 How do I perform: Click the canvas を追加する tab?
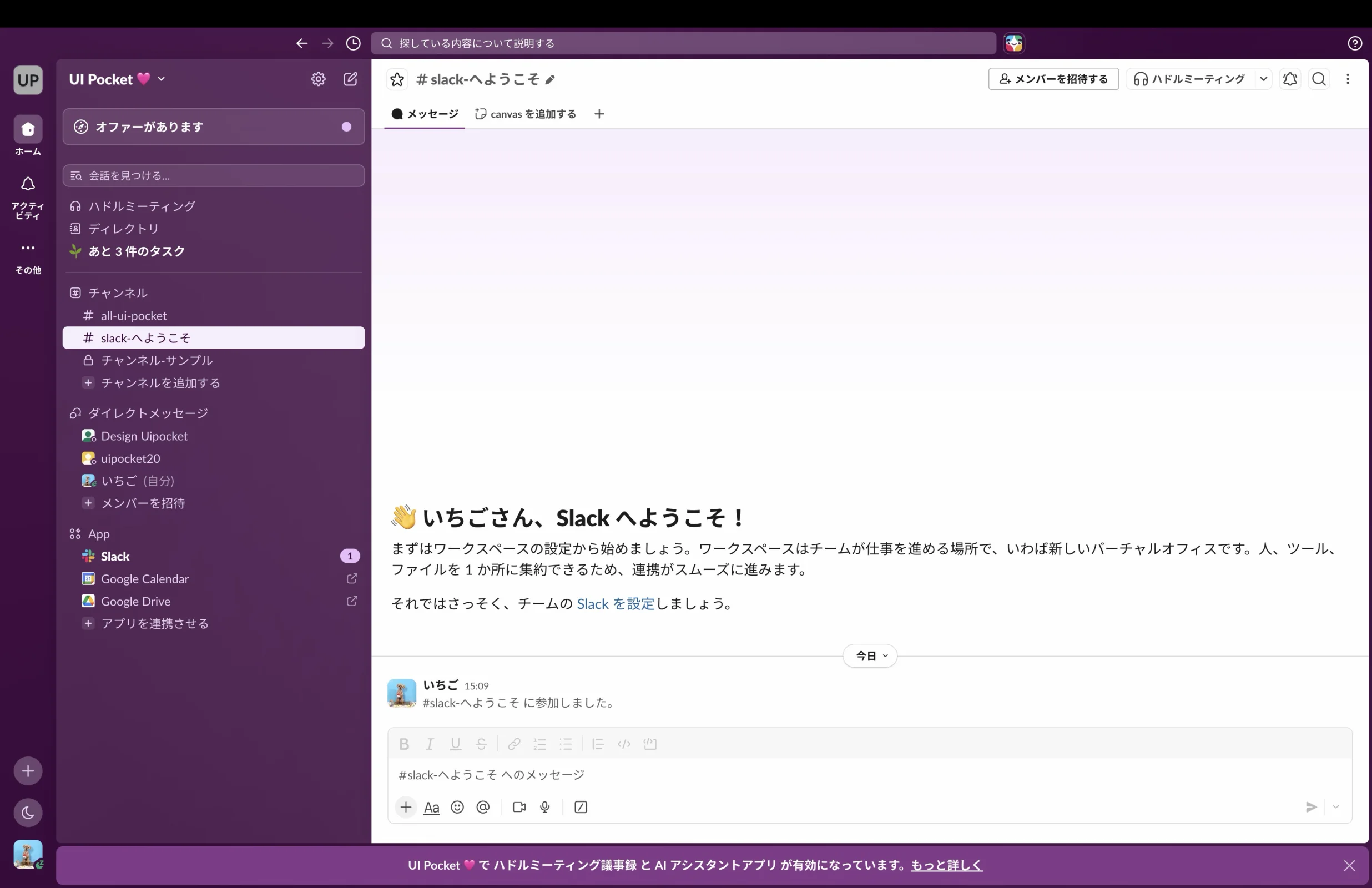coord(526,114)
